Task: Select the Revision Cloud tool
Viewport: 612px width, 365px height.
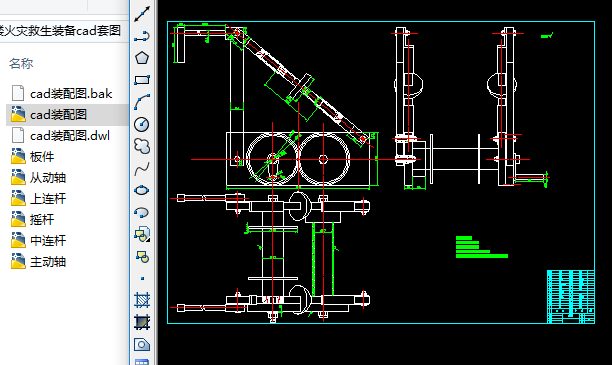Action: (142, 146)
